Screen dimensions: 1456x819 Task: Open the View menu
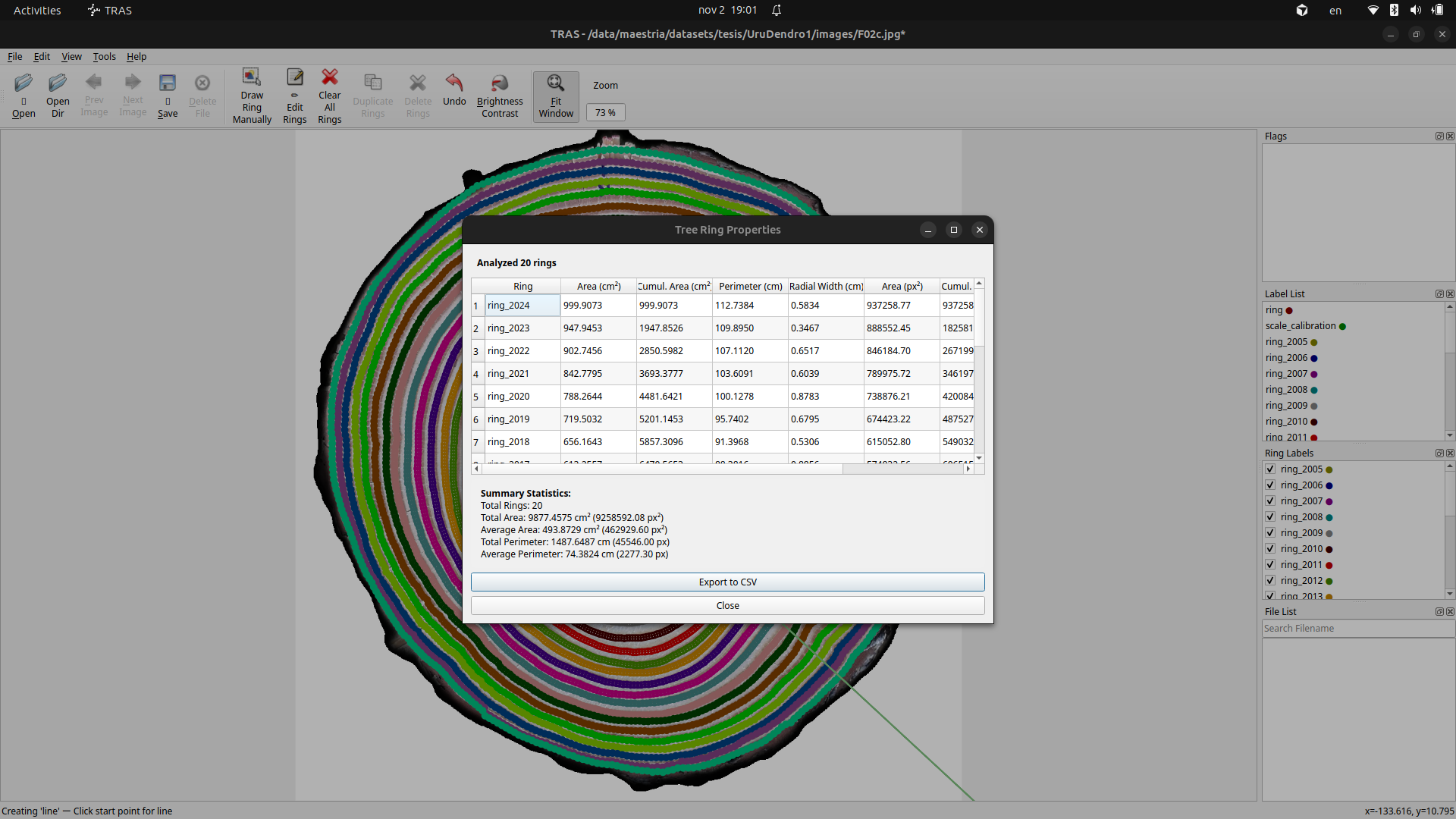71,56
